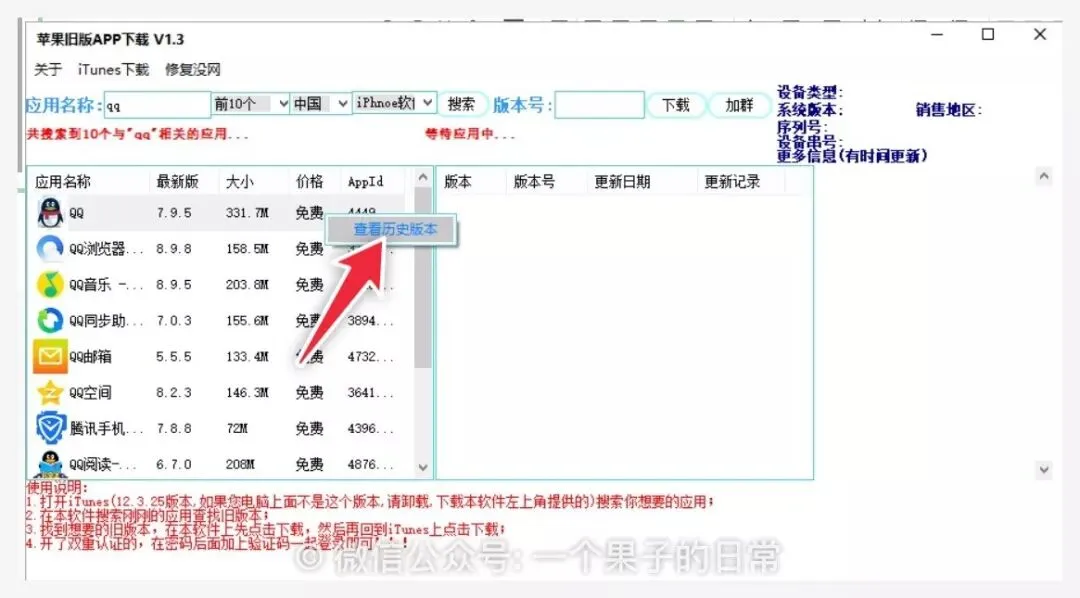
Task: Open the 修复没网 menu
Action: pyautogui.click(x=193, y=70)
